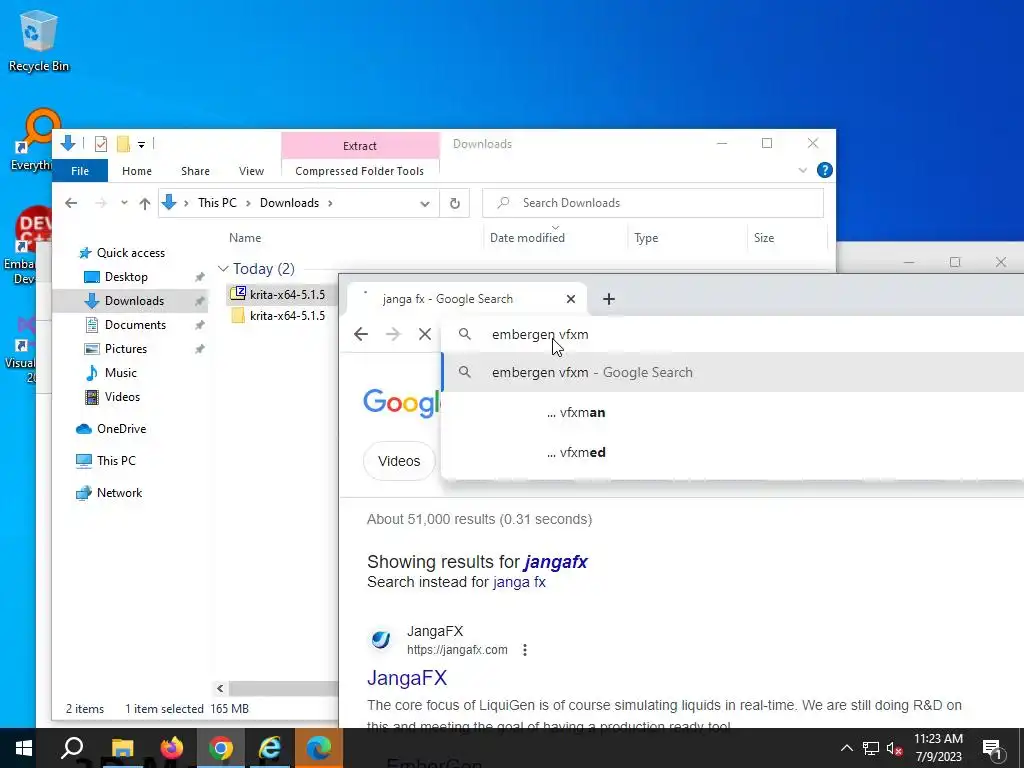Open the Compressed Folder Tools tab
1024x768 pixels.
point(359,171)
